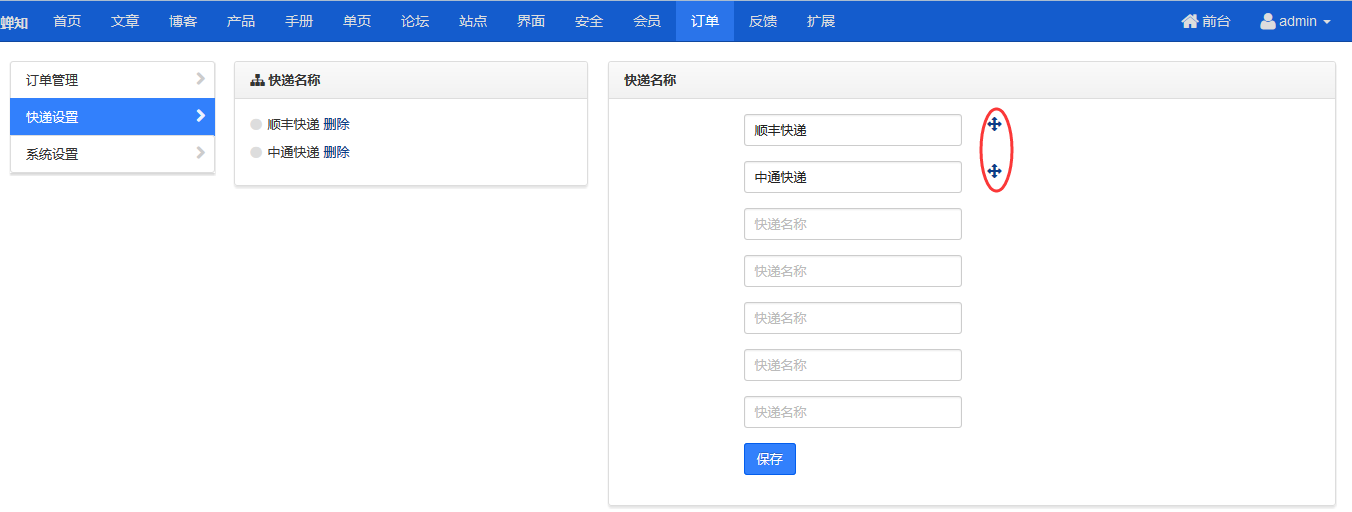1352x512 pixels.
Task: Select the grey bullet beside 顺丰快递
Action: pyautogui.click(x=256, y=125)
